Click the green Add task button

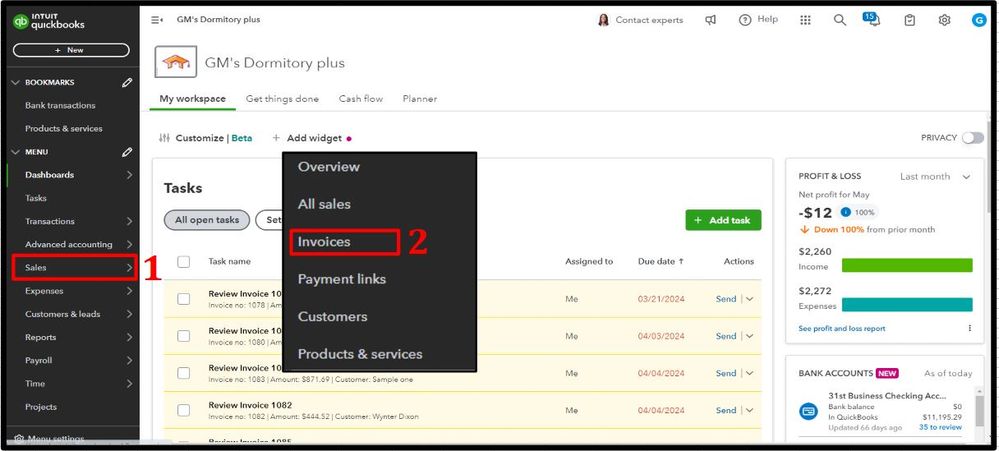723,220
